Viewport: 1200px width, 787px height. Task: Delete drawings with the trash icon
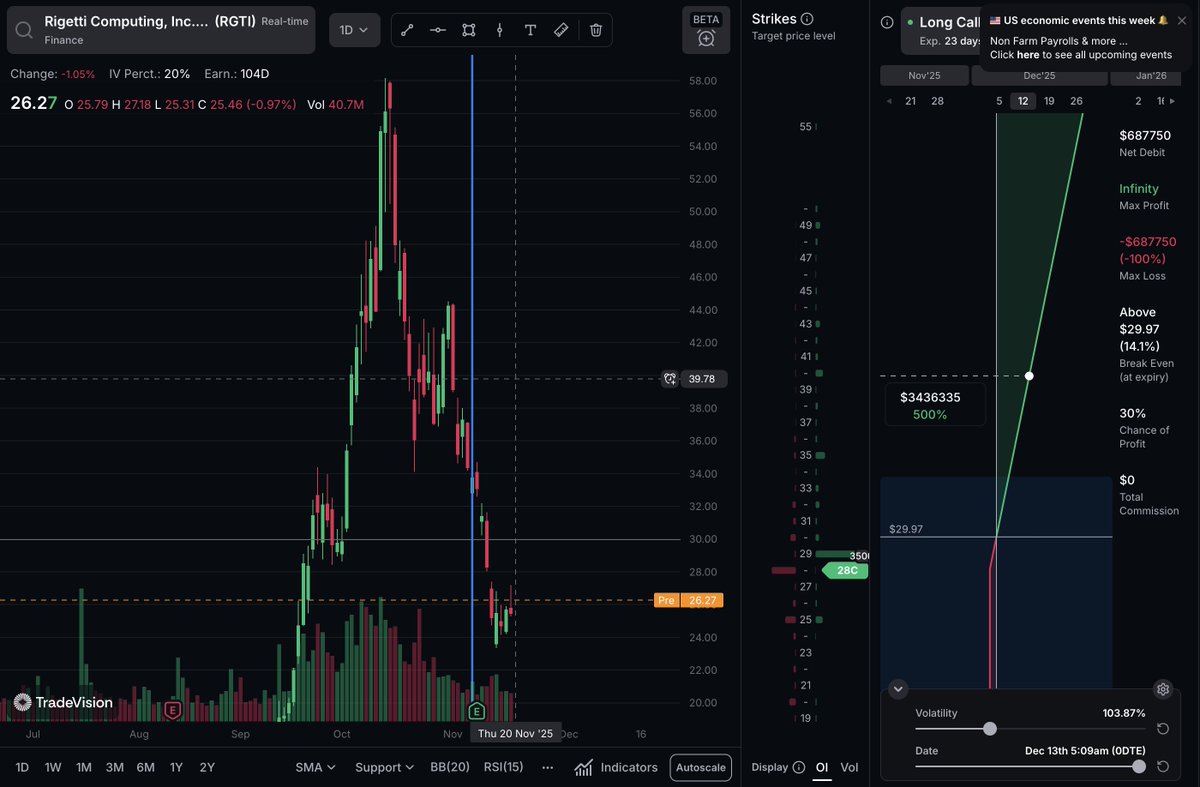(596, 30)
